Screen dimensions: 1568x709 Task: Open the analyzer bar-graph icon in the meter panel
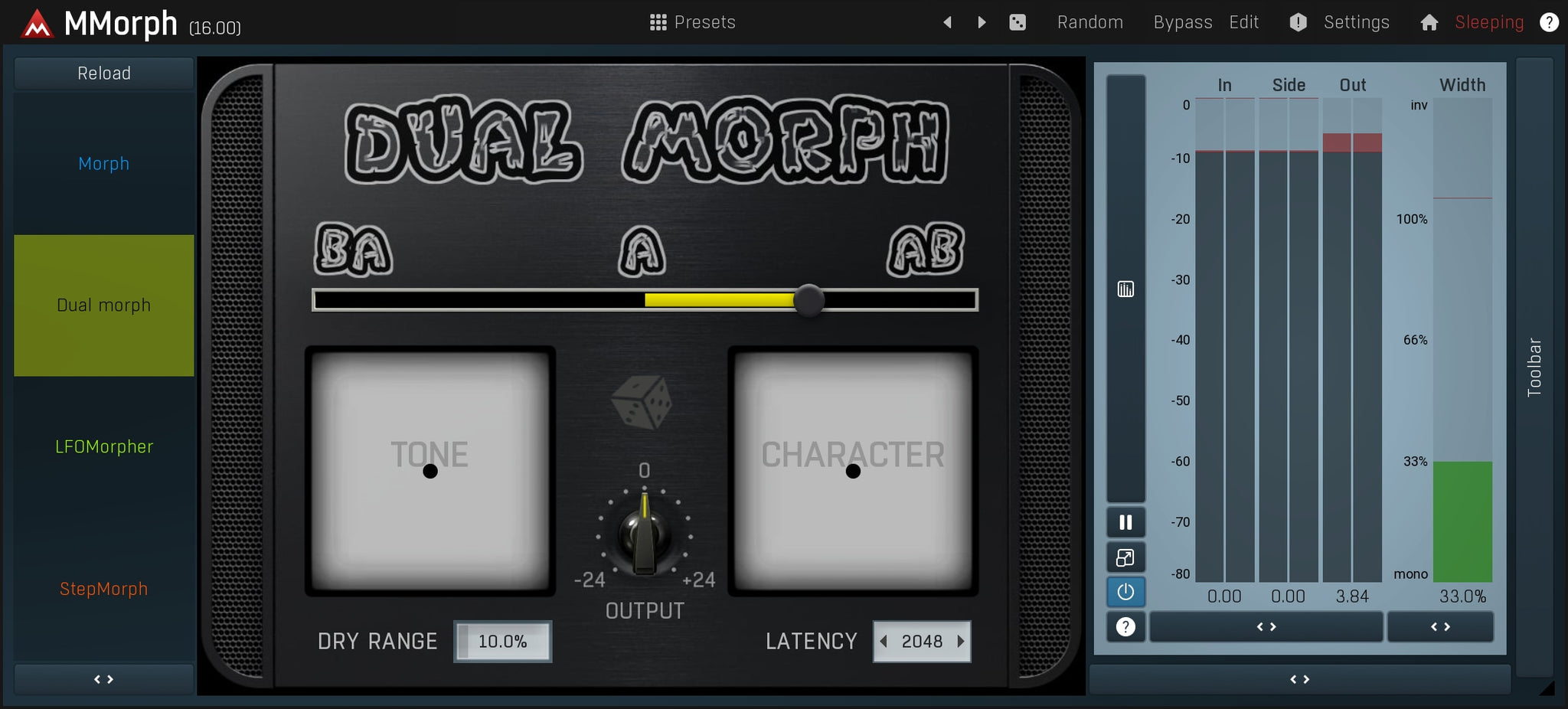pos(1125,289)
